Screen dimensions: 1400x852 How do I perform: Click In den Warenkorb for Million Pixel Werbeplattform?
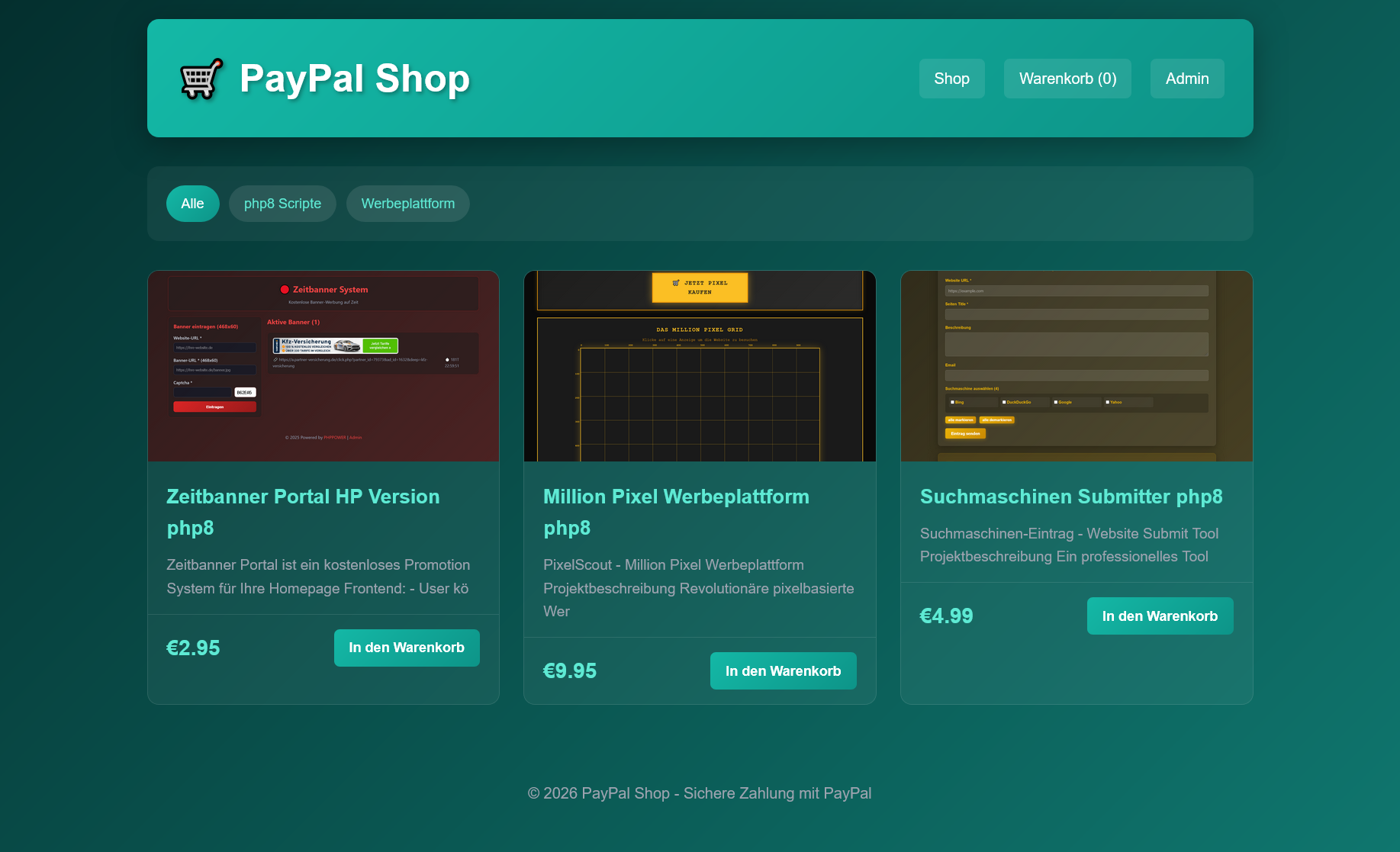point(783,670)
